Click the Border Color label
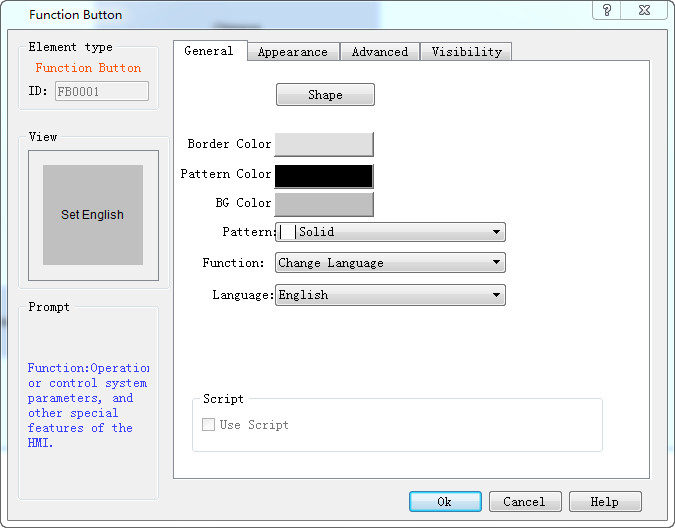Viewport: 675px width, 528px height. click(x=229, y=144)
